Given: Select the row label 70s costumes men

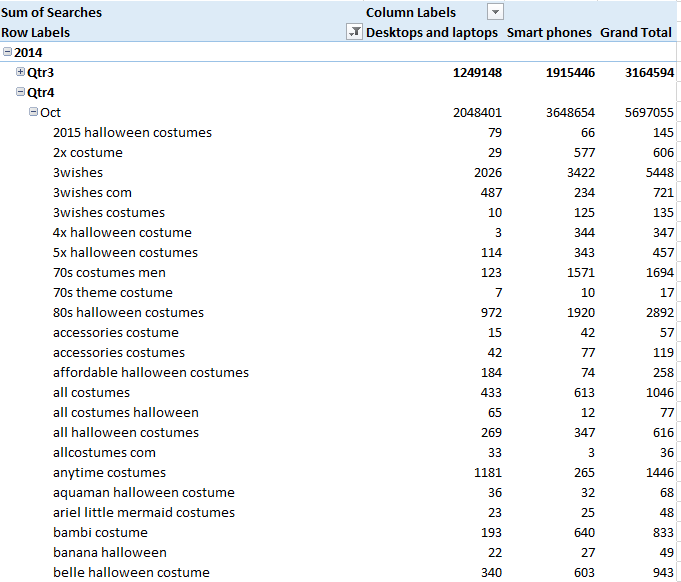Looking at the screenshot, I should (x=109, y=272).
